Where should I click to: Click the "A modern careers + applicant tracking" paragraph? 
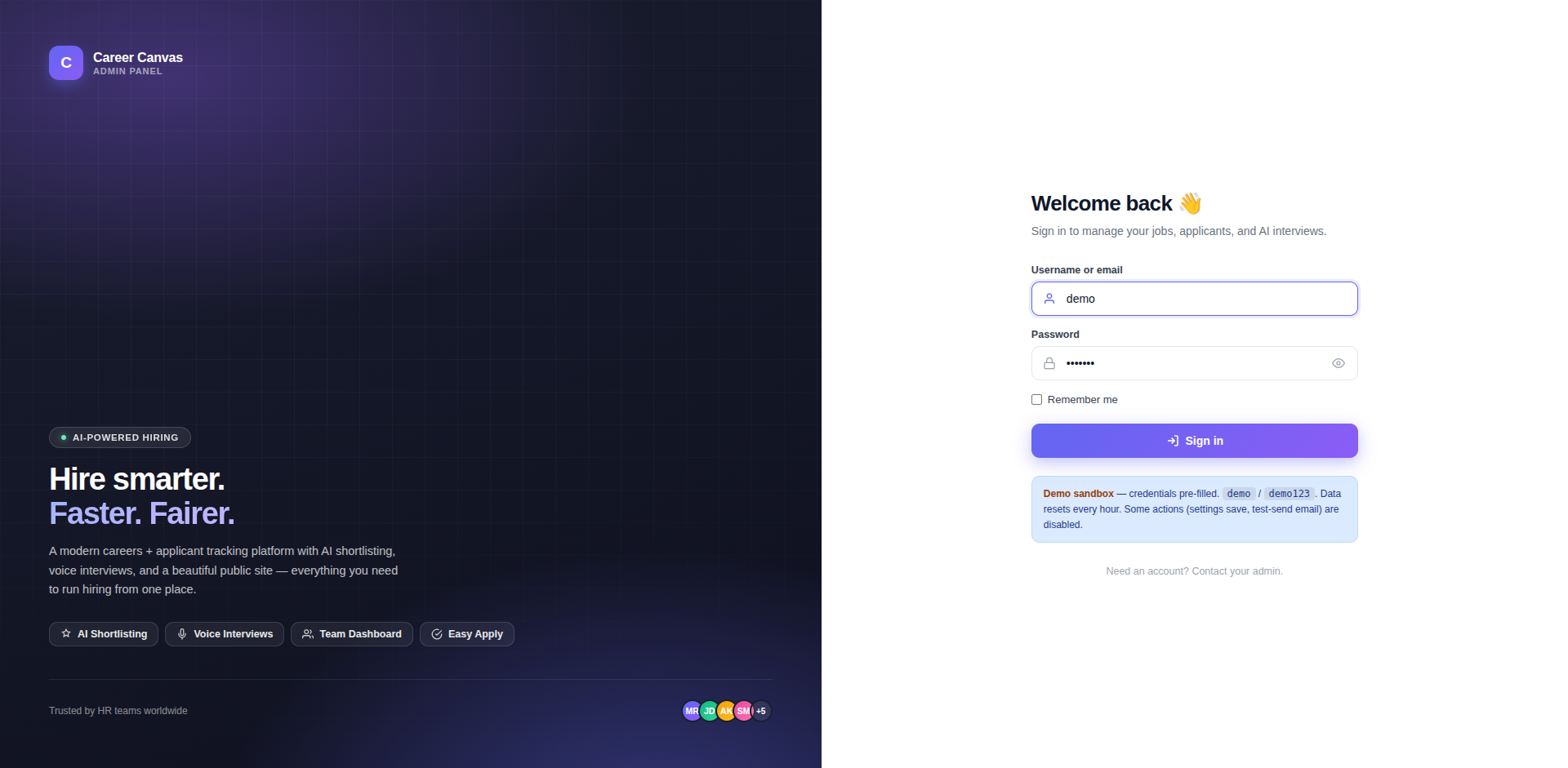224,570
